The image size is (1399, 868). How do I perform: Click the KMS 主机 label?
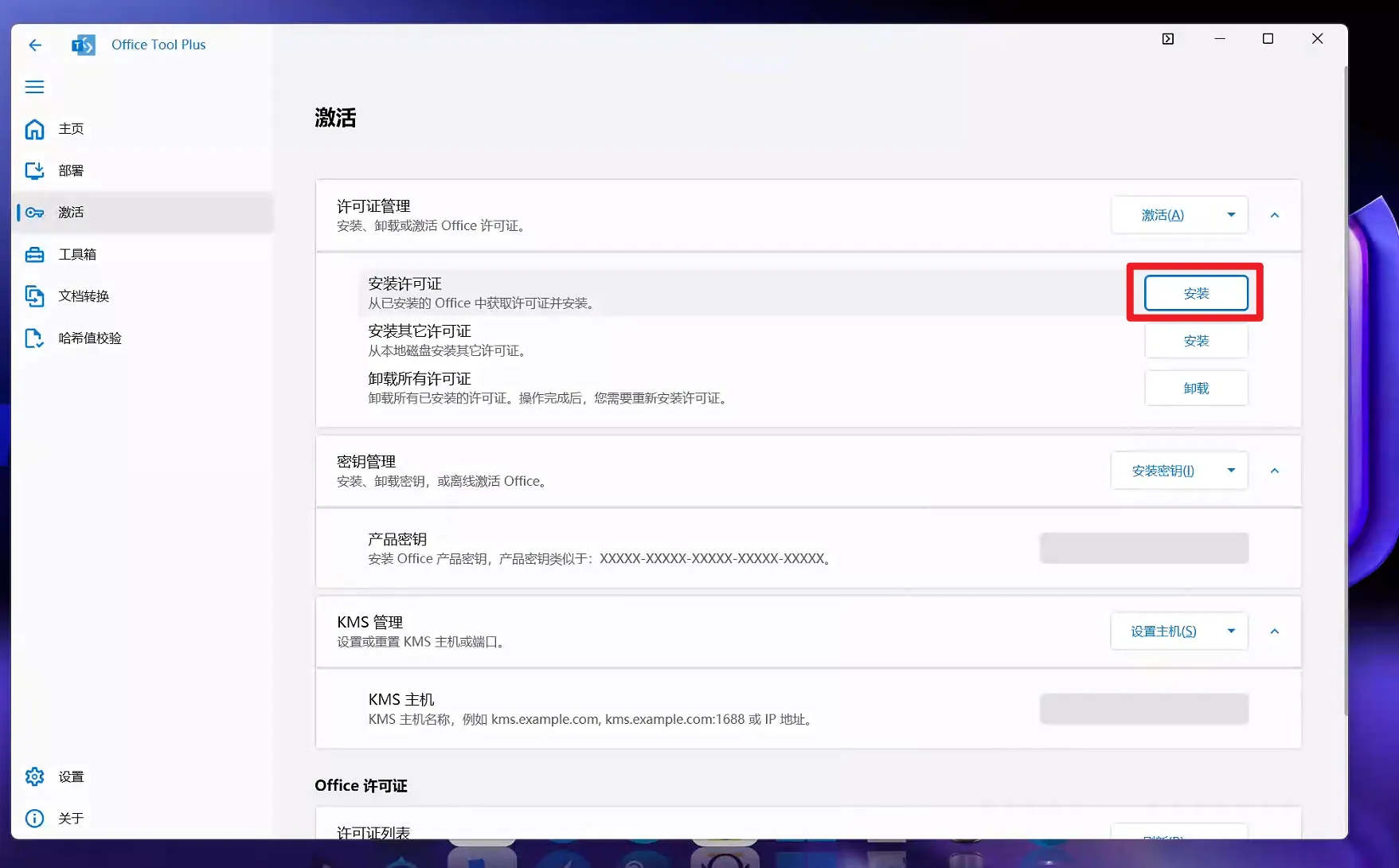pos(401,699)
